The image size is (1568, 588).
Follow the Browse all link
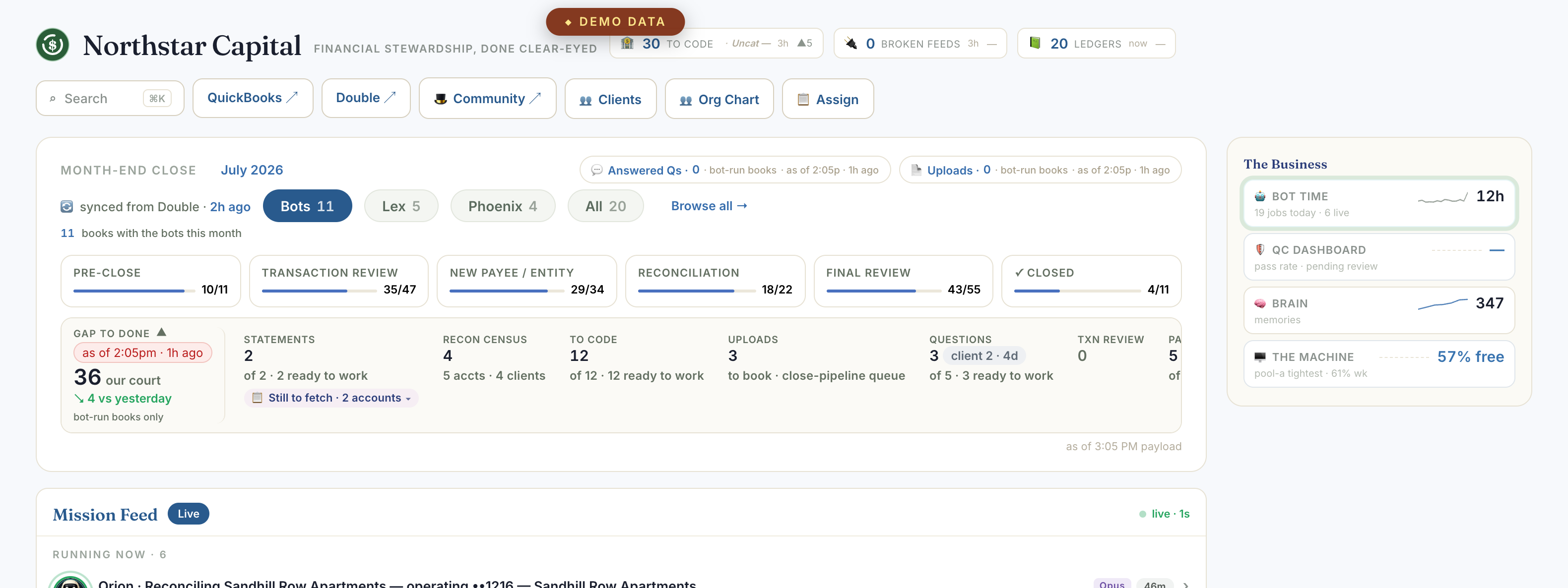click(x=709, y=206)
